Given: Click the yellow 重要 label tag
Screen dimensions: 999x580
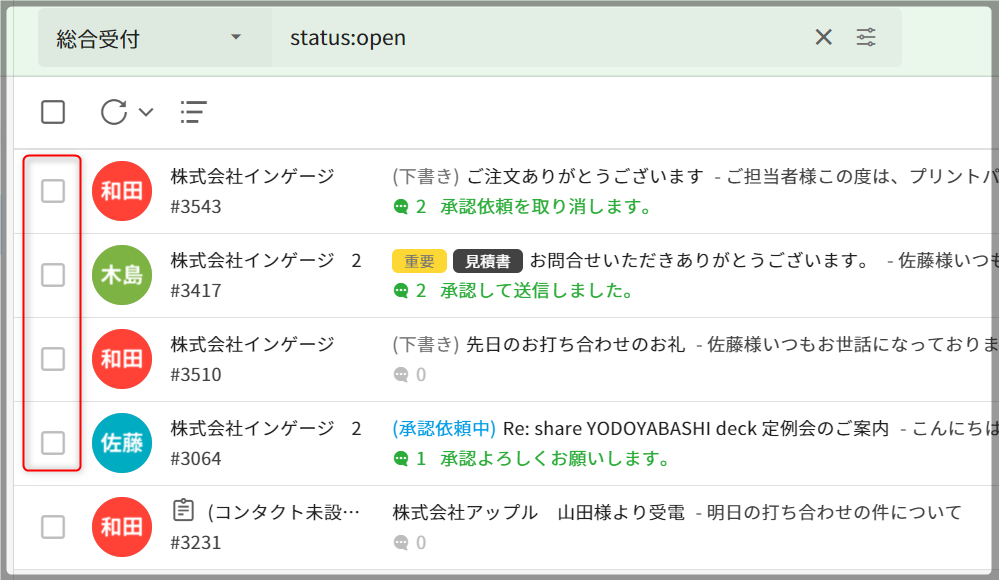Looking at the screenshot, I should click(419, 261).
